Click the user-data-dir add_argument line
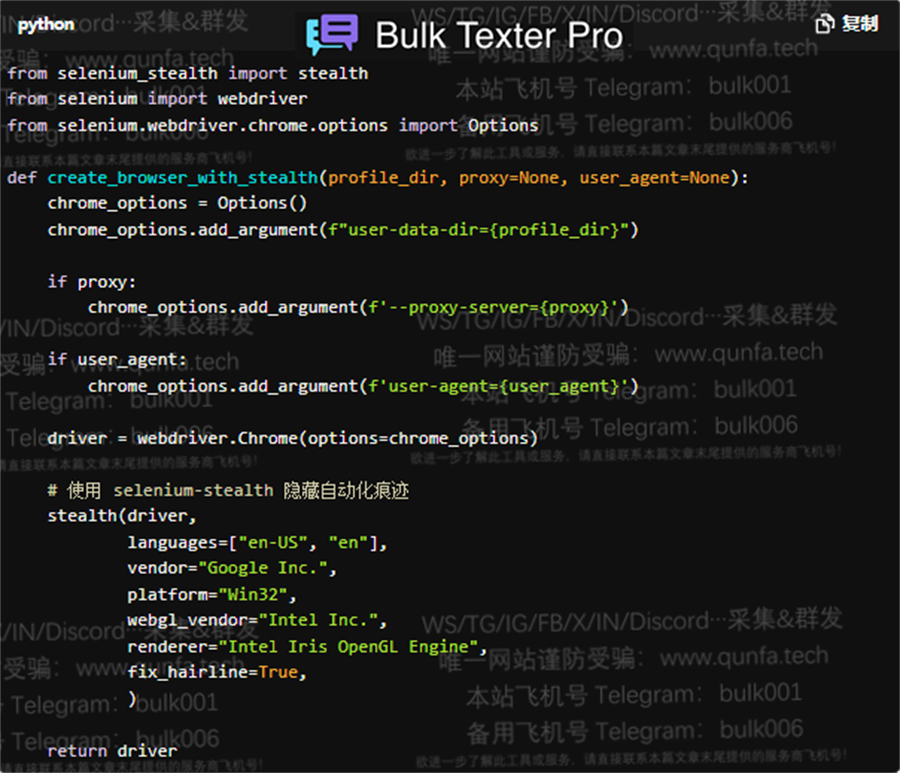The height and width of the screenshot is (773, 900). (x=343, y=230)
